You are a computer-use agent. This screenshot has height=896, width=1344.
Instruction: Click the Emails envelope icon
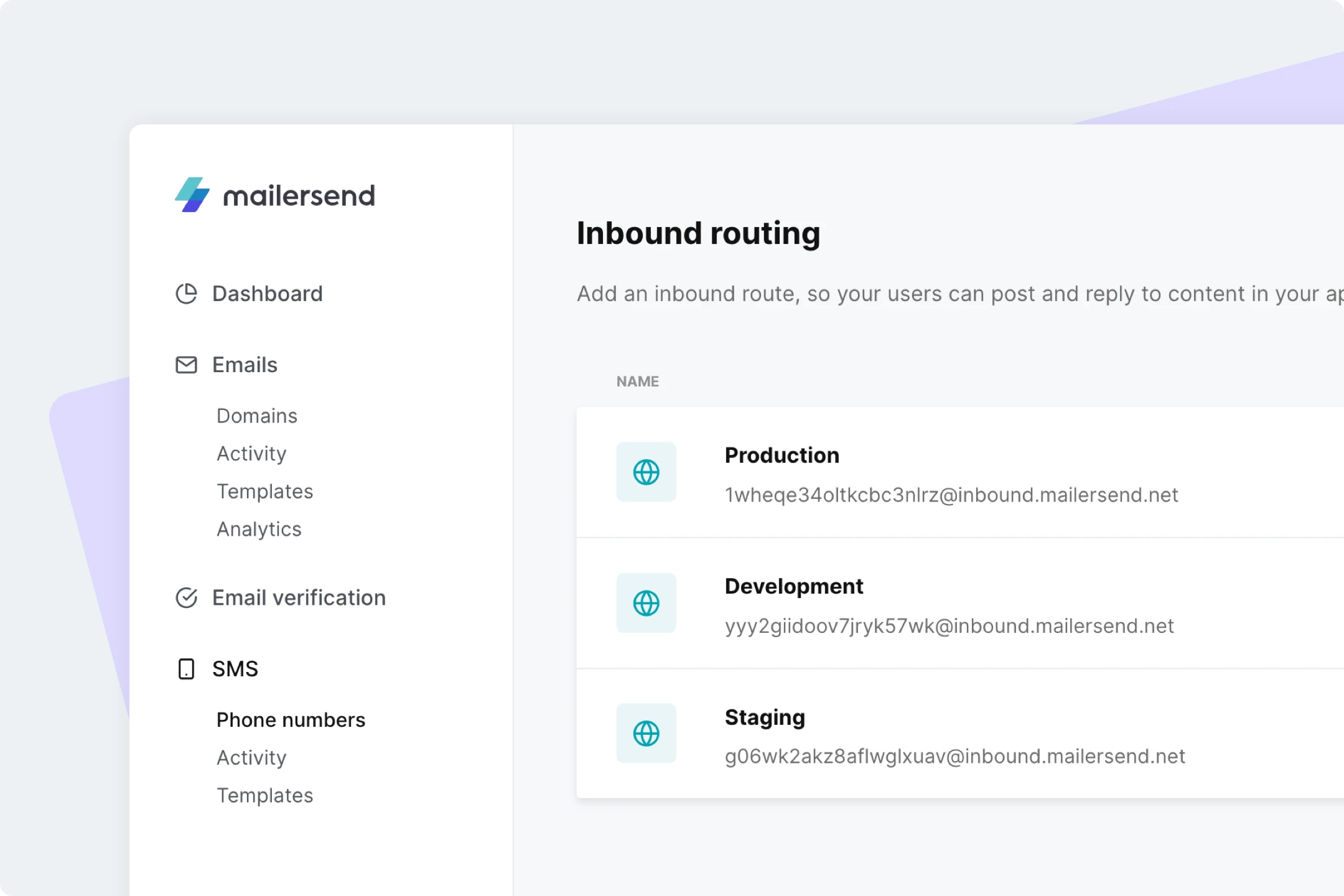click(x=186, y=365)
